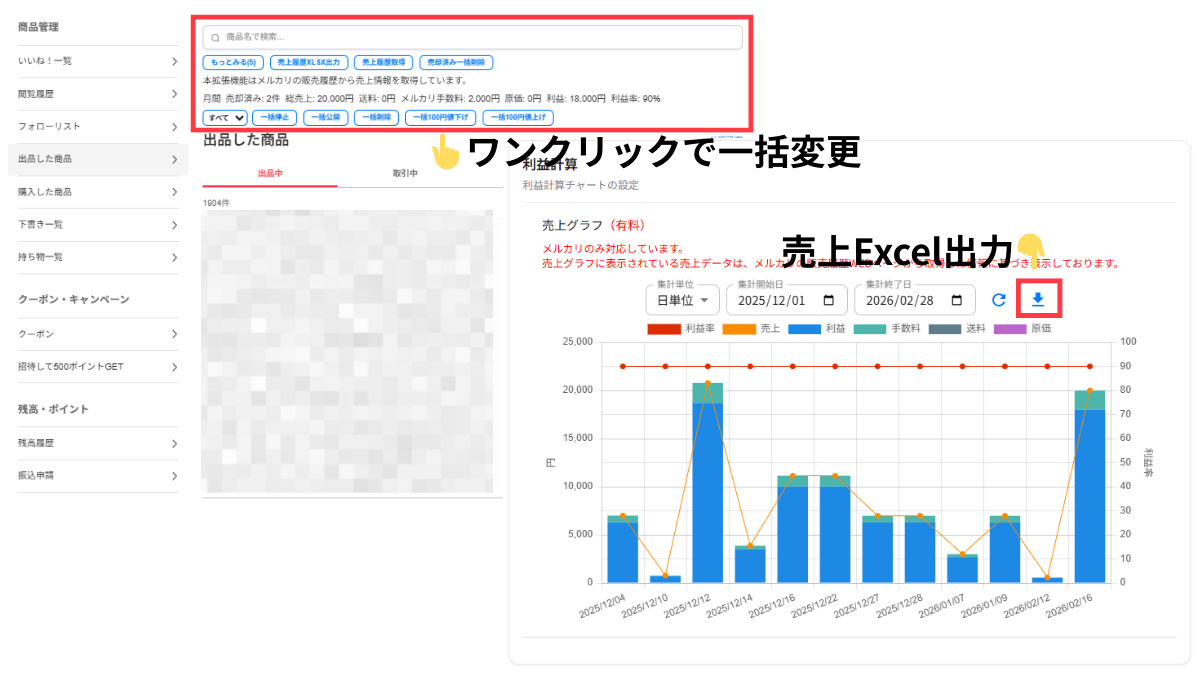Click the sales Excel download icon

pos(1038,299)
